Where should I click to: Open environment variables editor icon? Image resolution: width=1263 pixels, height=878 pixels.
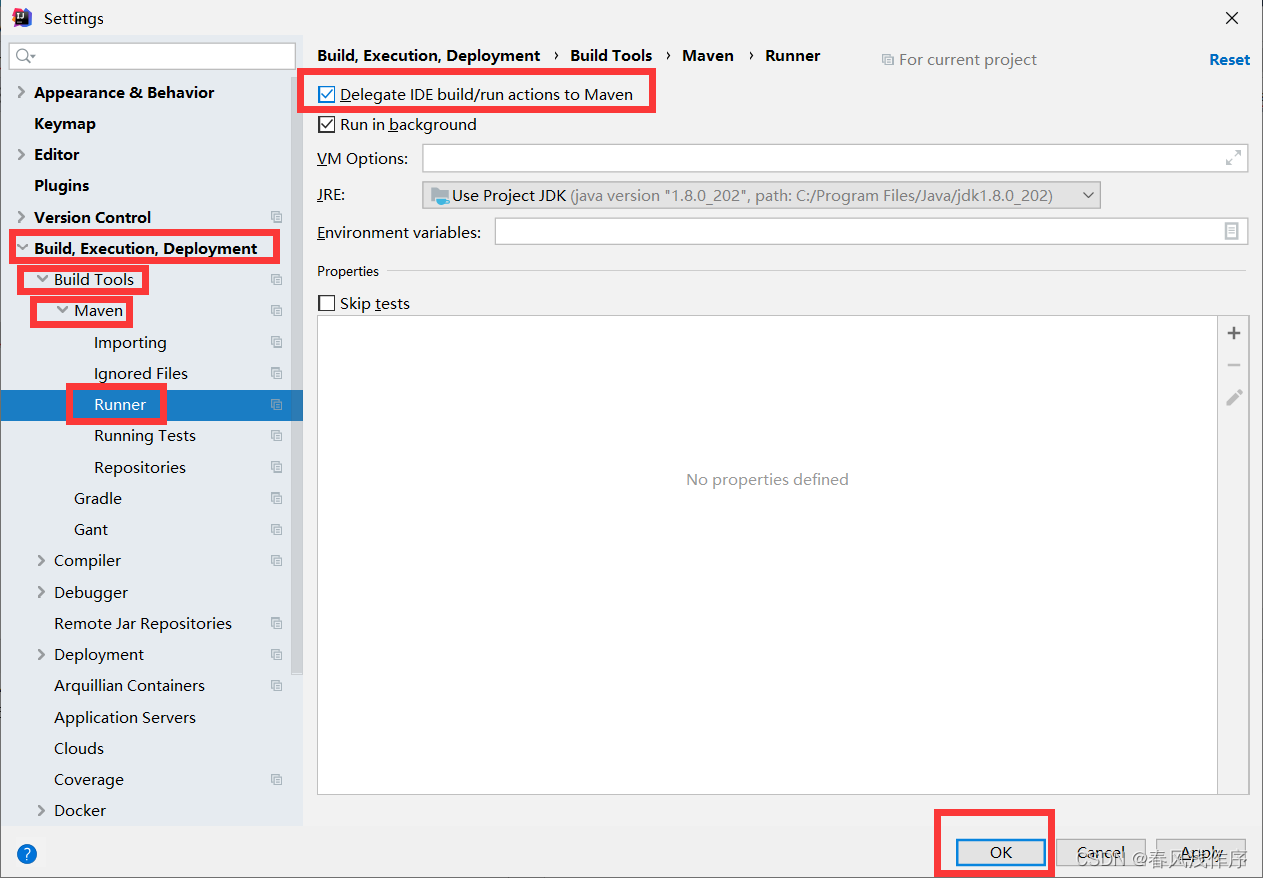pos(1231,231)
